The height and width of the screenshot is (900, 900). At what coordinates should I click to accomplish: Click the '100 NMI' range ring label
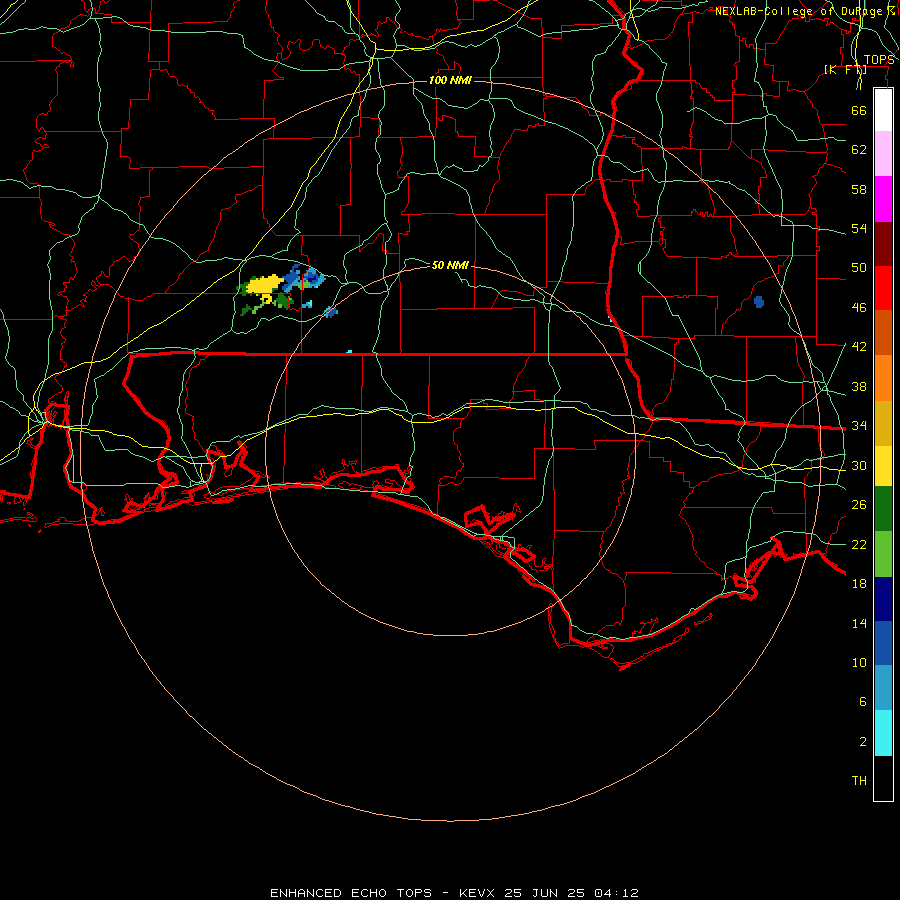coord(450,80)
